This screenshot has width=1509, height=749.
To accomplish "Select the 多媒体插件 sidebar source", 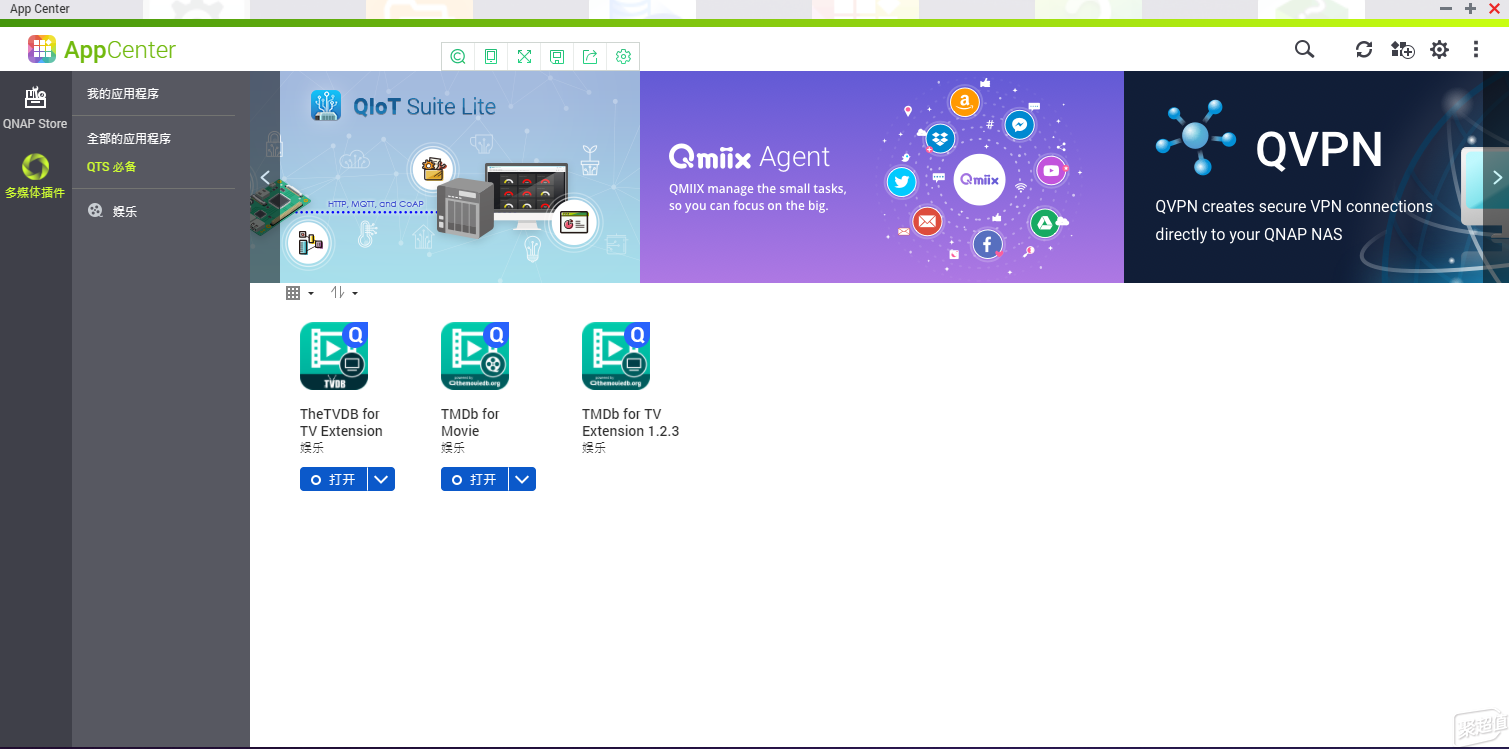I will click(x=35, y=176).
